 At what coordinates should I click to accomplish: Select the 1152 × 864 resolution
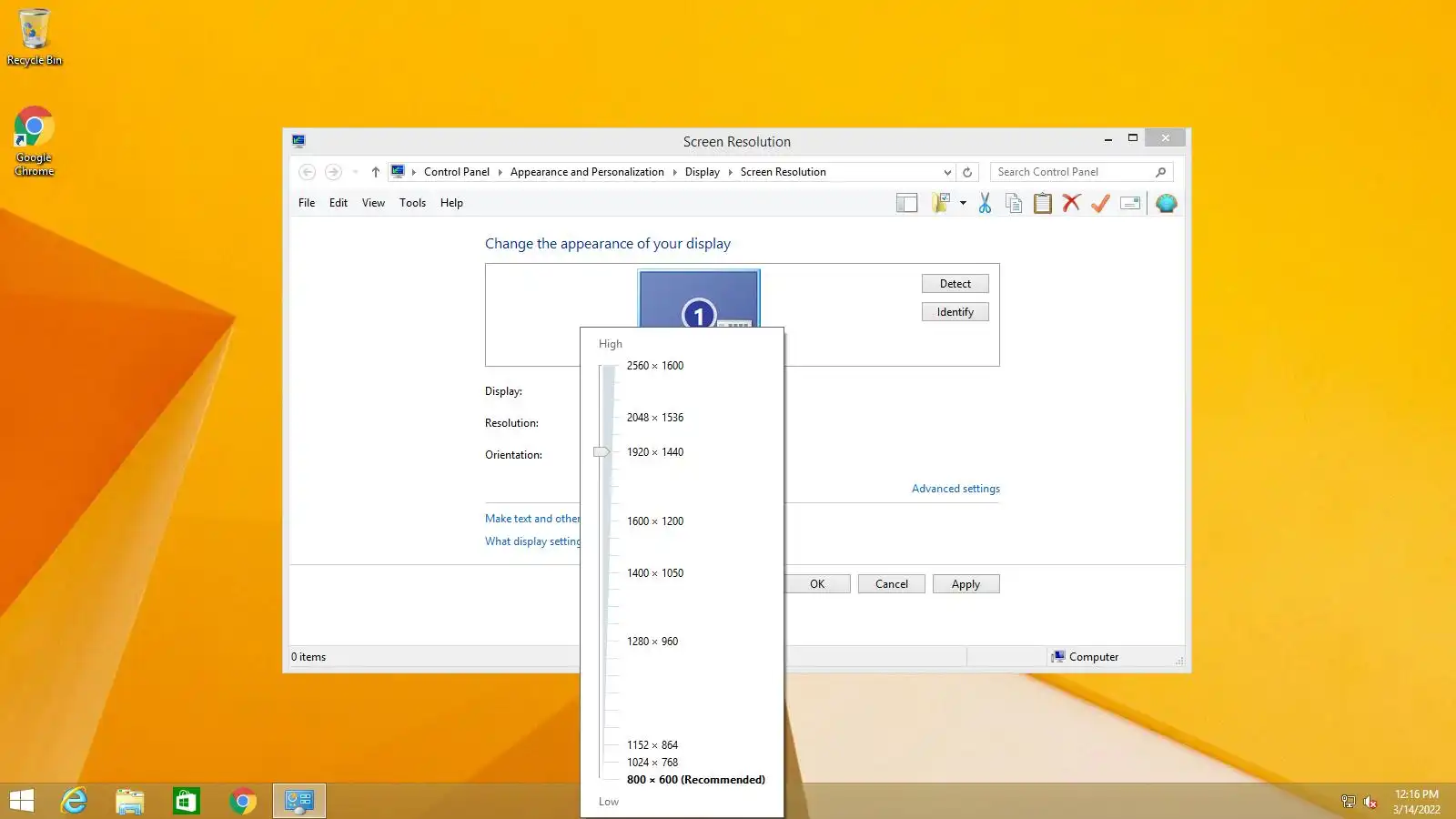(652, 745)
